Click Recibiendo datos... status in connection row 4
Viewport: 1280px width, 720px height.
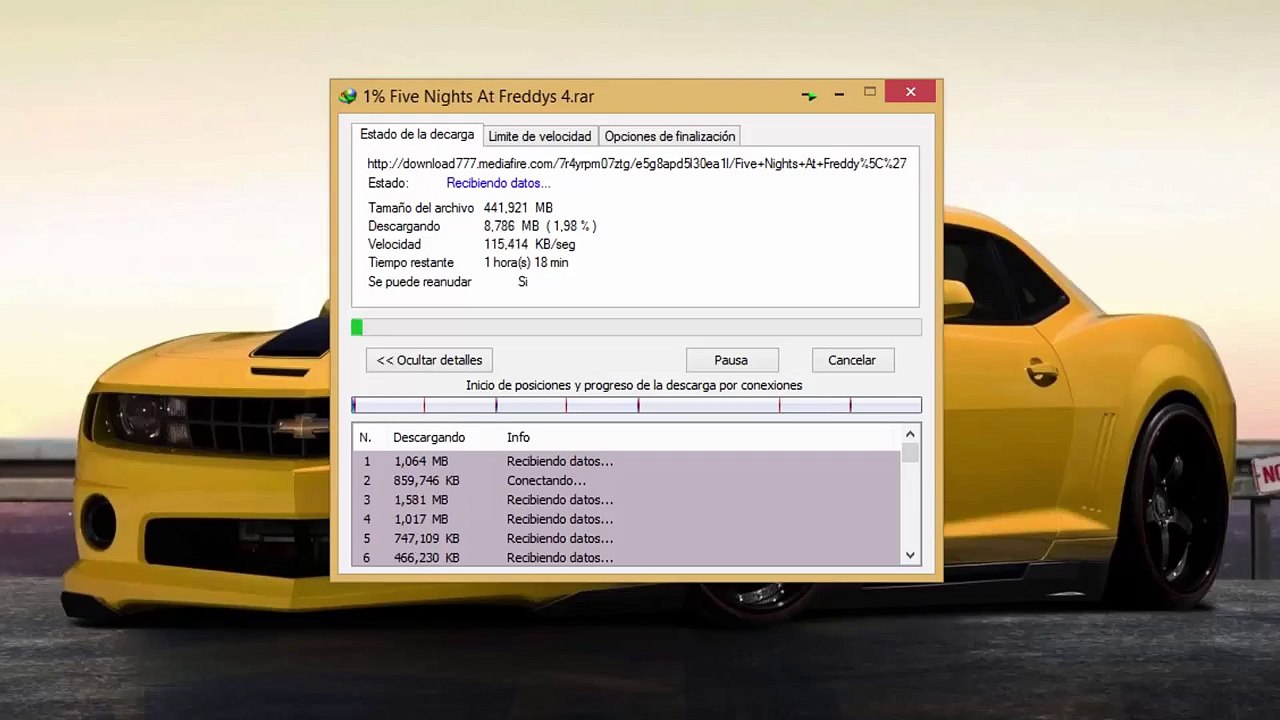coord(560,519)
